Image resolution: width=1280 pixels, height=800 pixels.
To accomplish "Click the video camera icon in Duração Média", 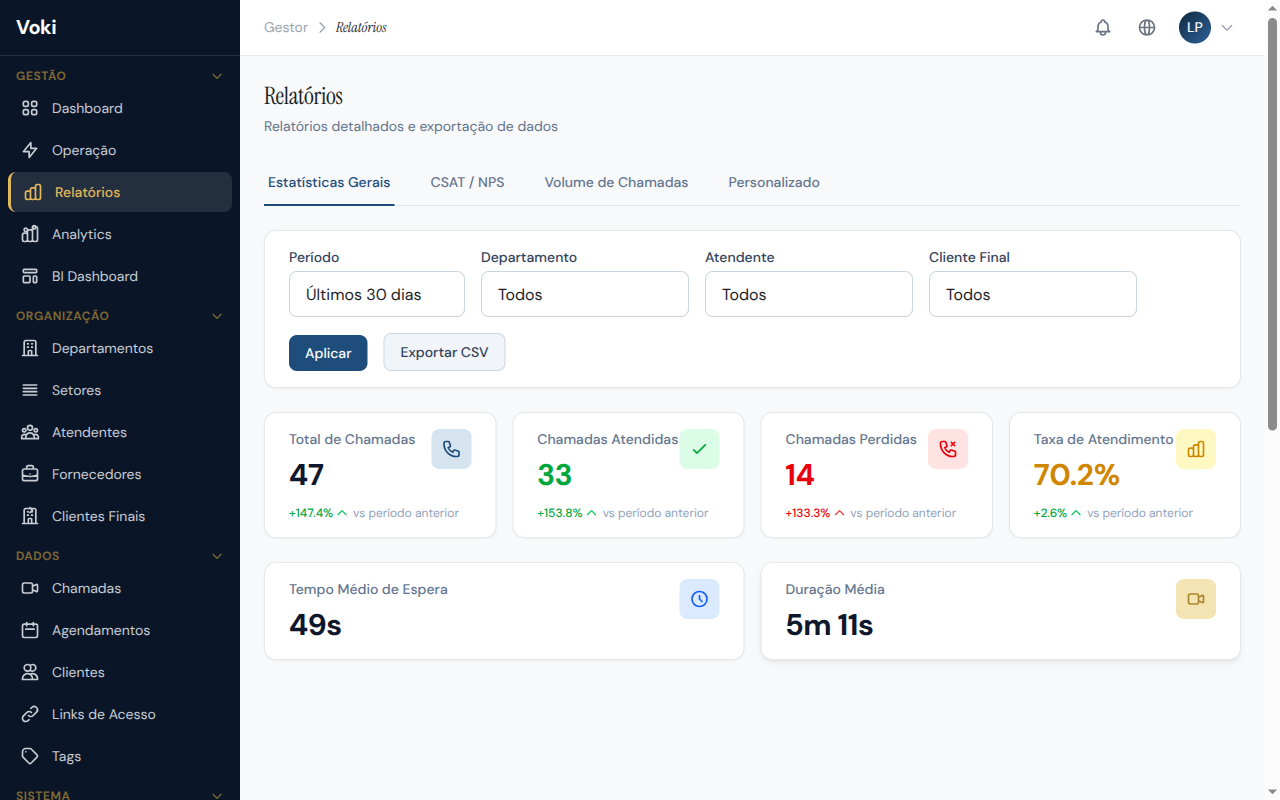I will [x=1195, y=599].
